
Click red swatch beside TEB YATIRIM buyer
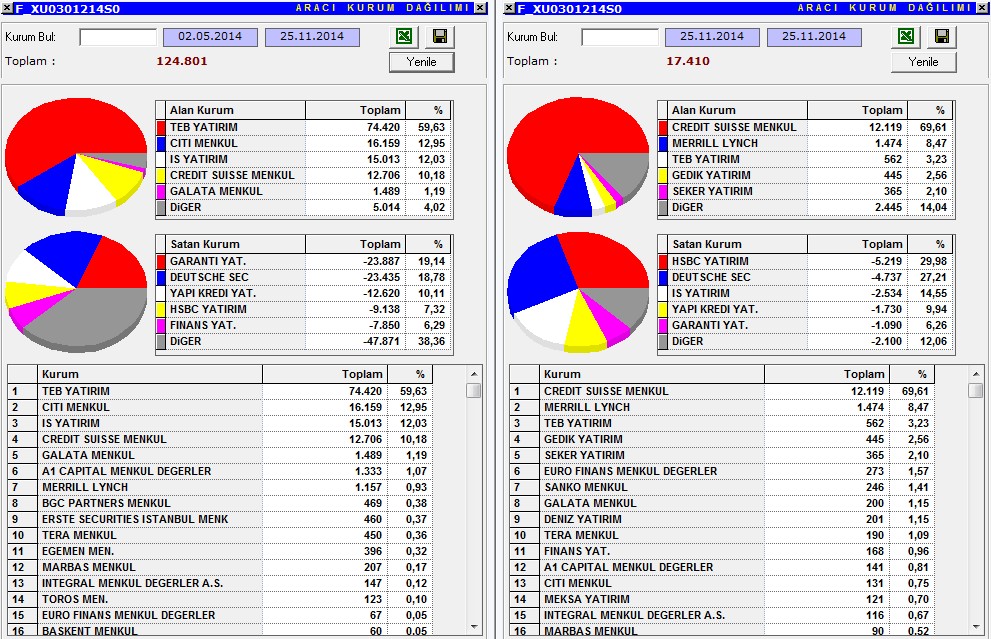click(x=161, y=127)
